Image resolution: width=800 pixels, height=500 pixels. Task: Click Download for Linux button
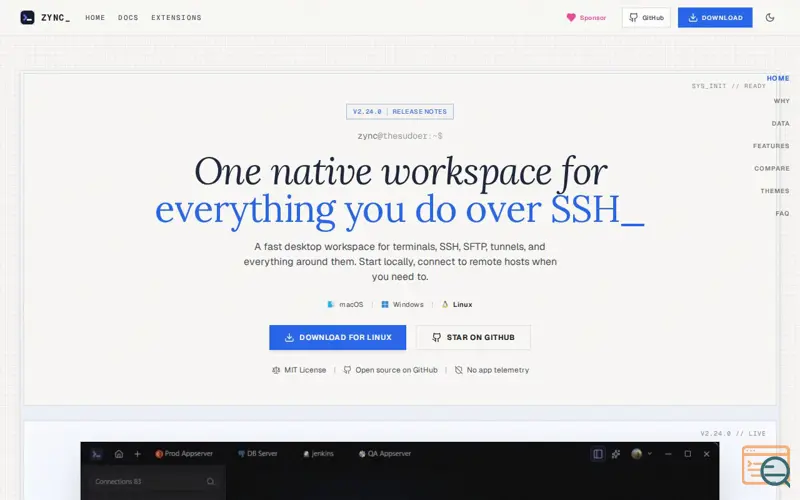pos(338,337)
